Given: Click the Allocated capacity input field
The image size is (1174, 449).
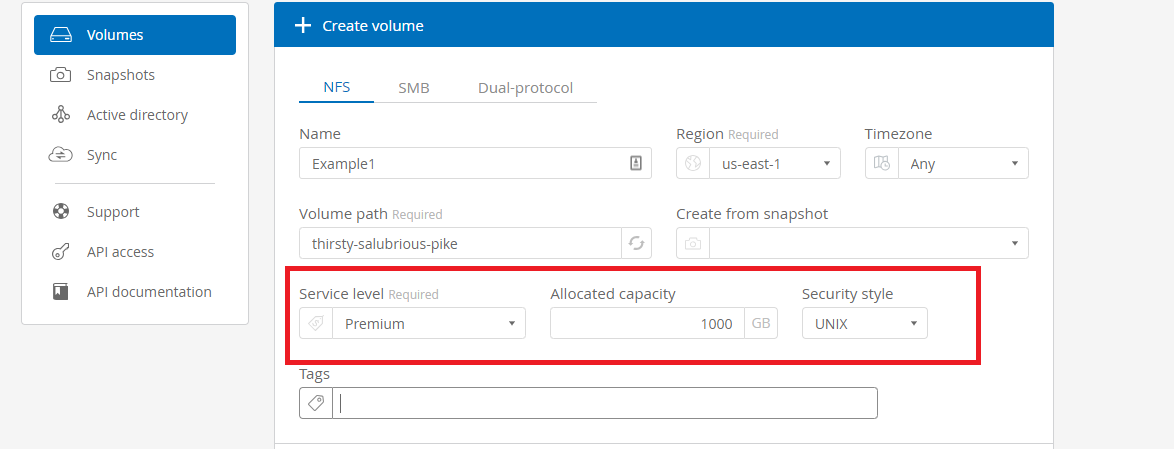Looking at the screenshot, I should coord(647,323).
